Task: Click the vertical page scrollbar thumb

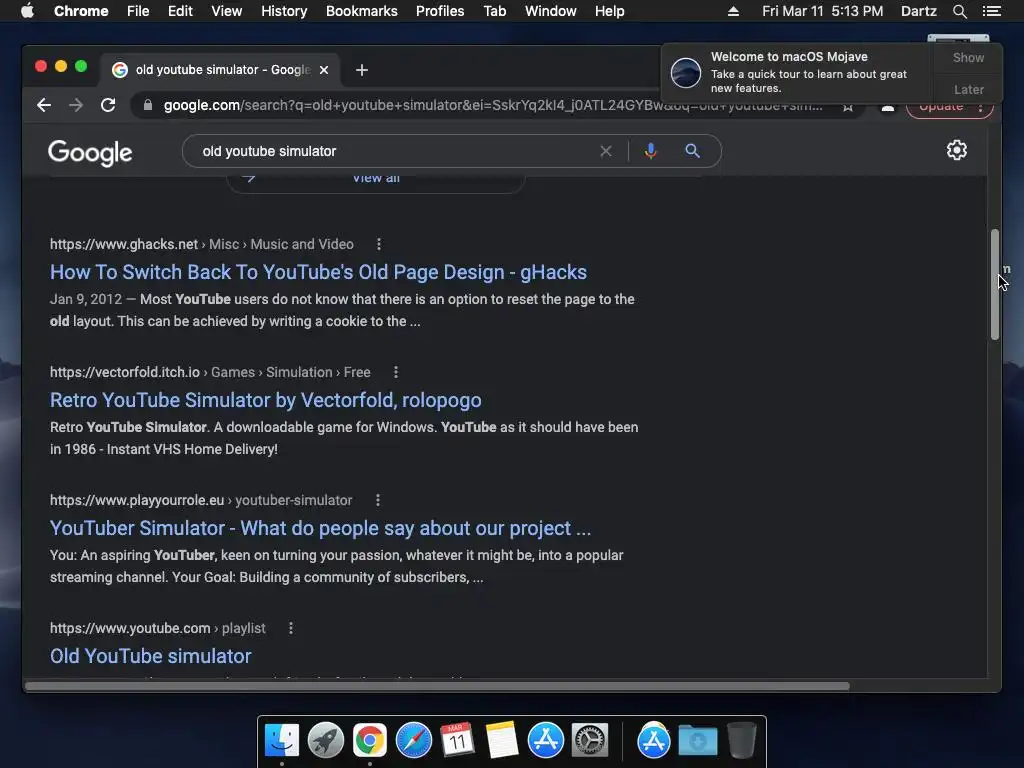Action: coord(995,284)
